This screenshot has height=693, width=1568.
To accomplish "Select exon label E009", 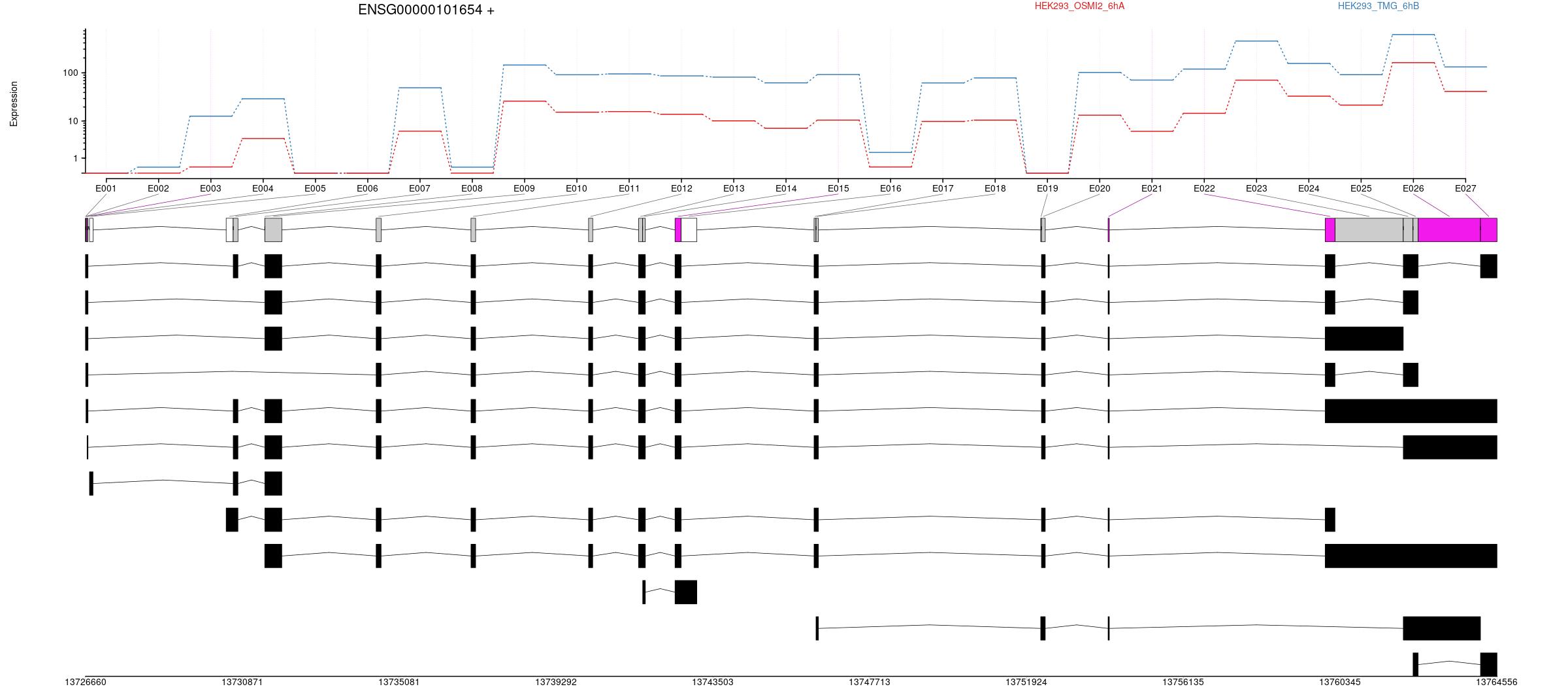I will (524, 188).
